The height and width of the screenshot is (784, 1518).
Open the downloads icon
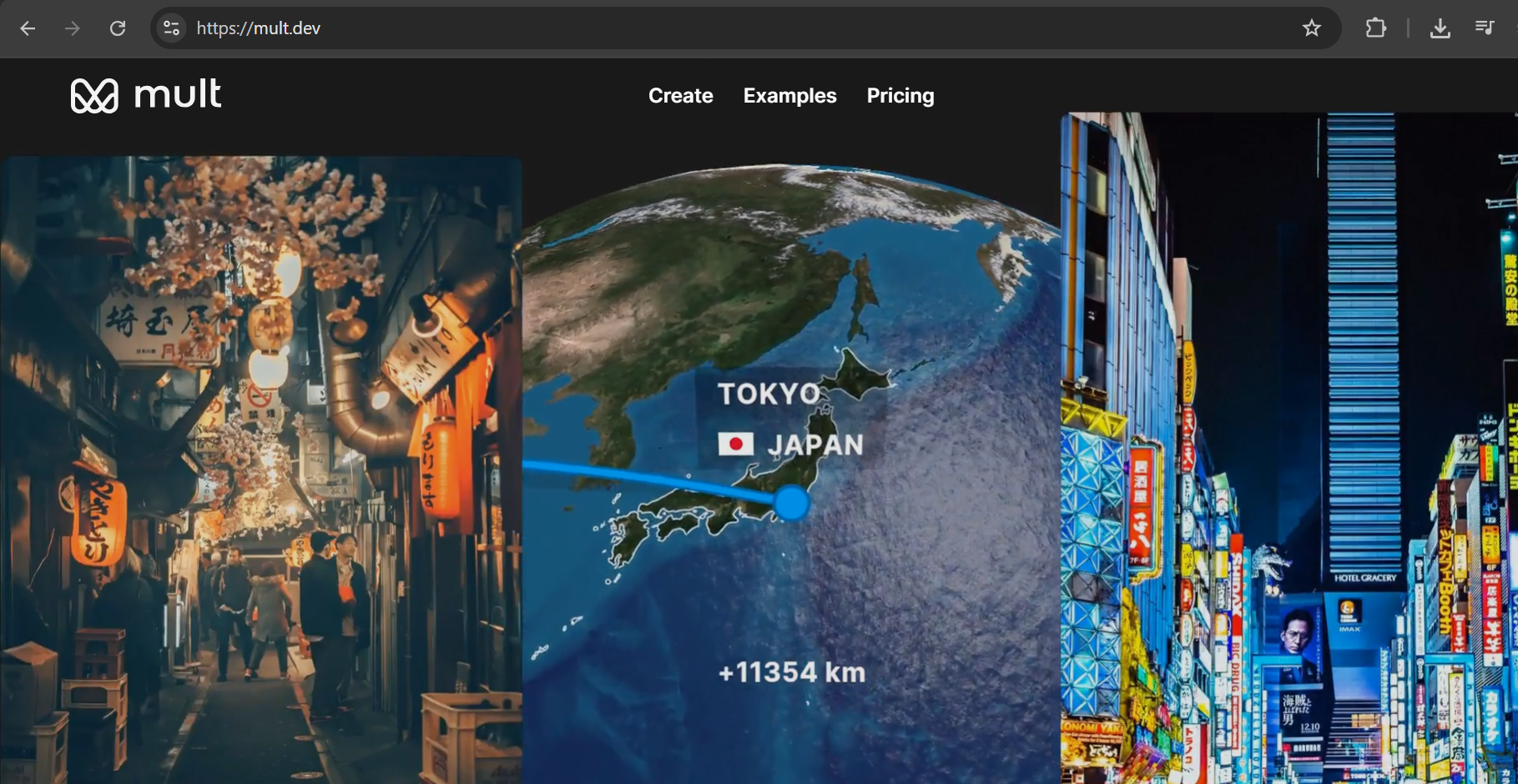[x=1440, y=28]
